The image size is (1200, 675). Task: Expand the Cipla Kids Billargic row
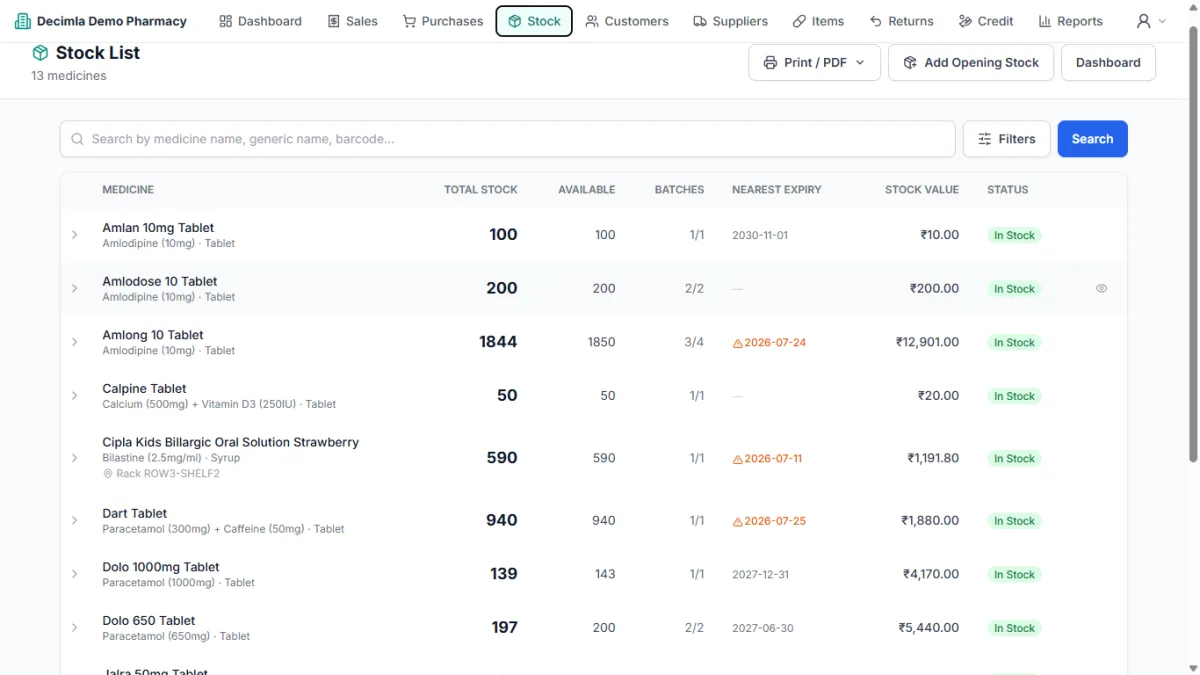pos(74,458)
